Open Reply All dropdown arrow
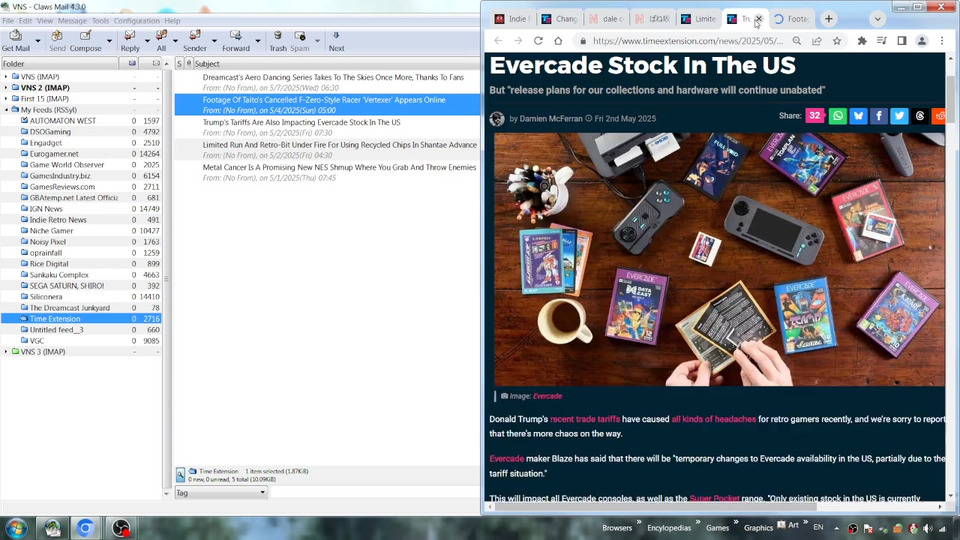The image size is (960, 540). pos(175,41)
